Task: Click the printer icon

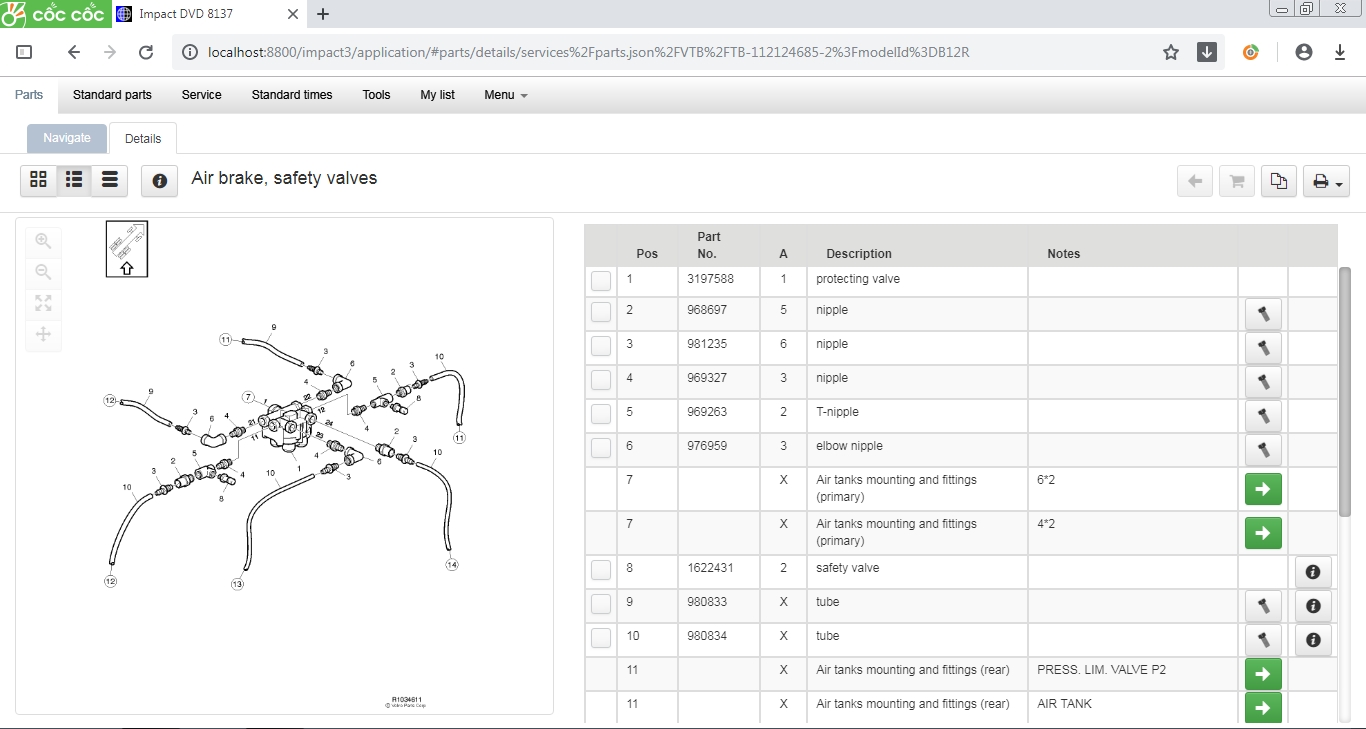Action: point(1320,181)
